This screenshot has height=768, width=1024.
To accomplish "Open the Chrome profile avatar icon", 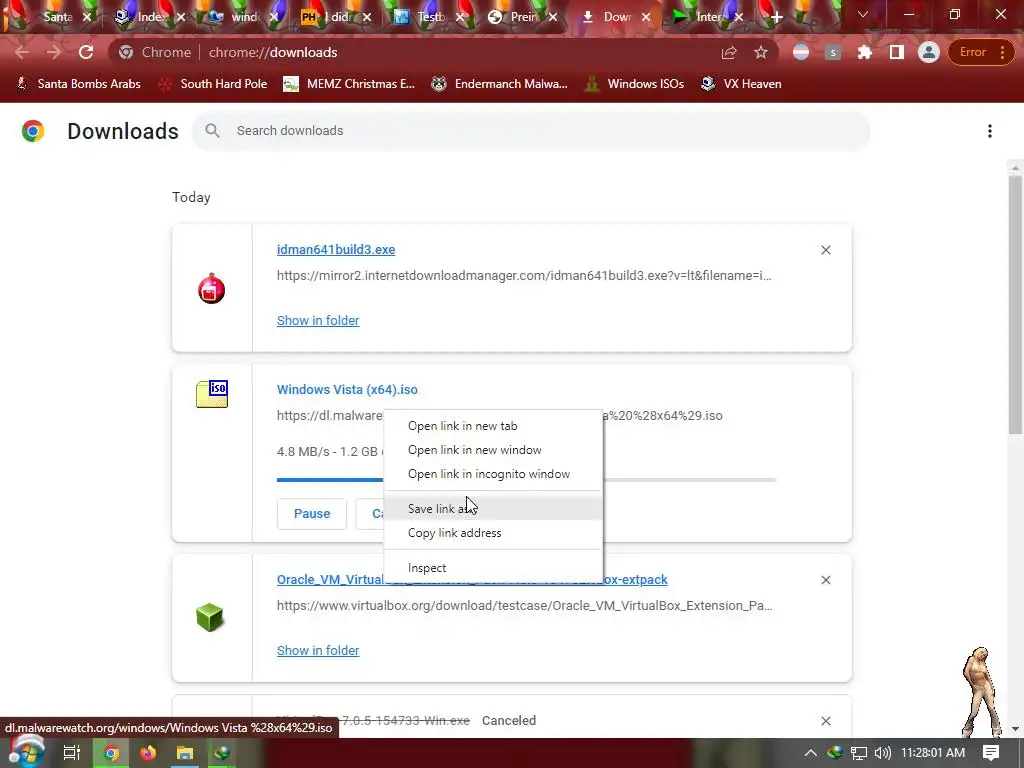I will click(x=928, y=53).
